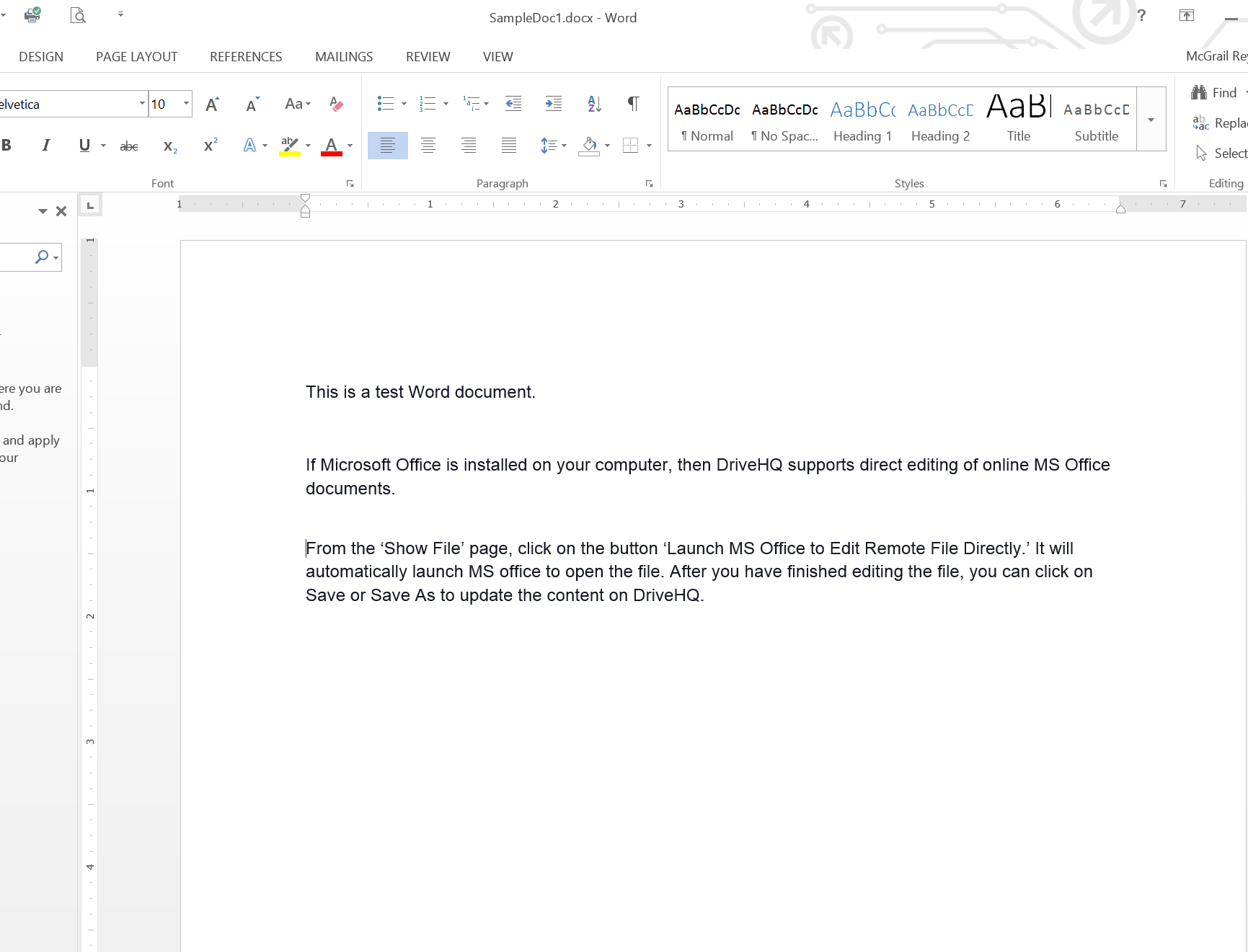This screenshot has height=952, width=1248.
Task: Apply the Heading 1 style
Action: (x=862, y=120)
